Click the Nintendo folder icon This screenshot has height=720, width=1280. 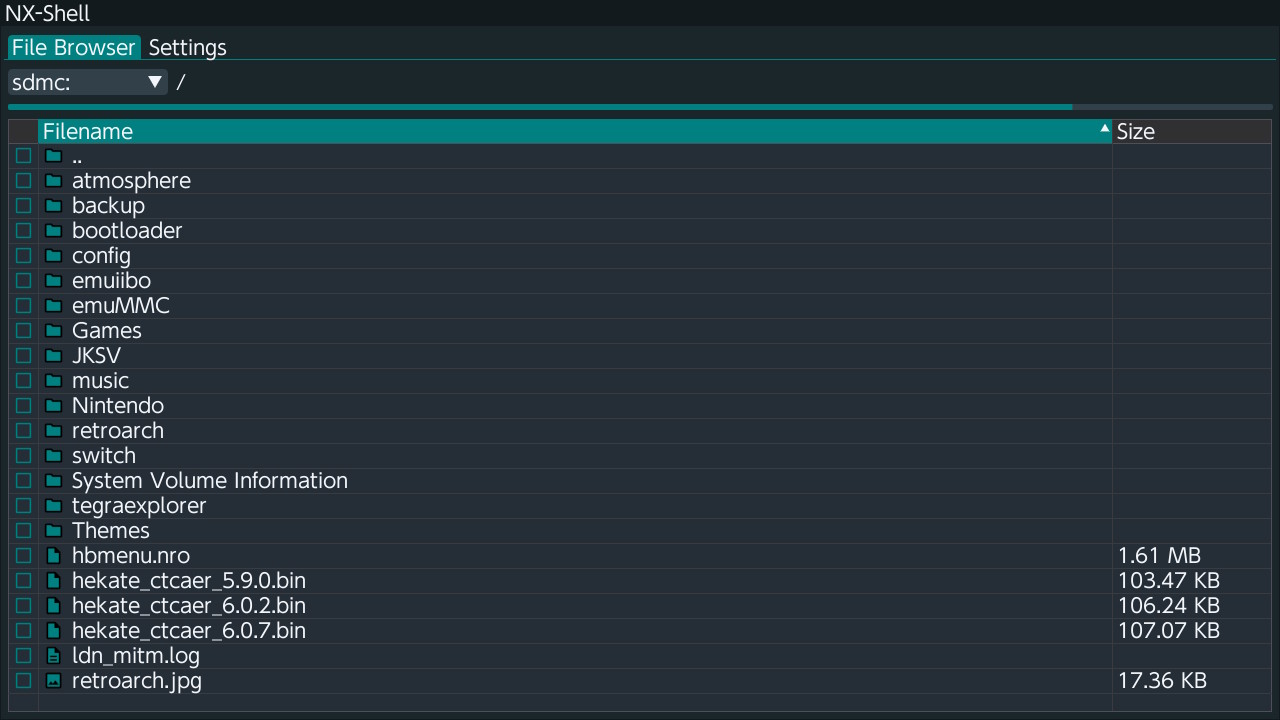click(54, 406)
